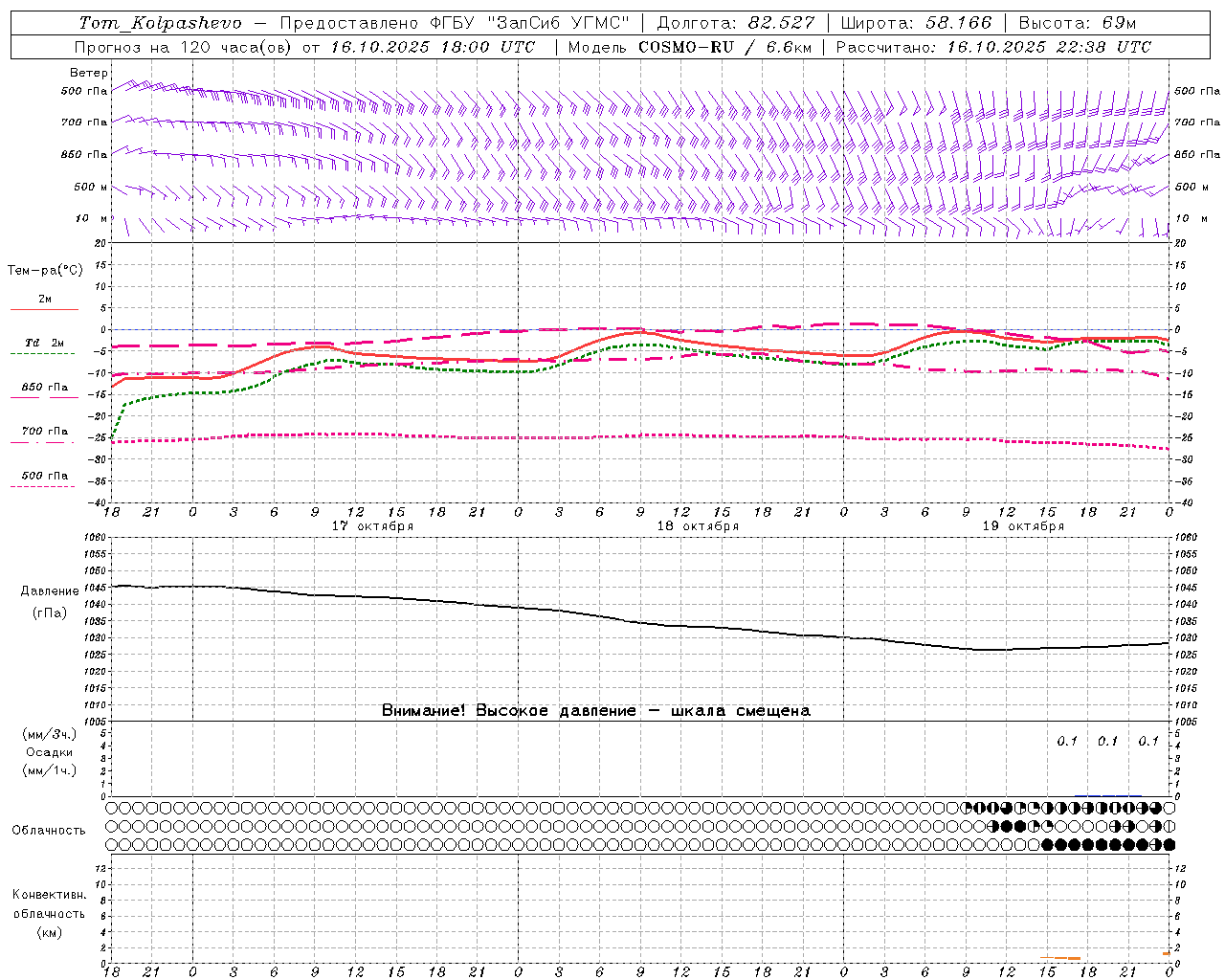
Task: Click '700 гПа' in the temperature legend
Action: (44, 431)
